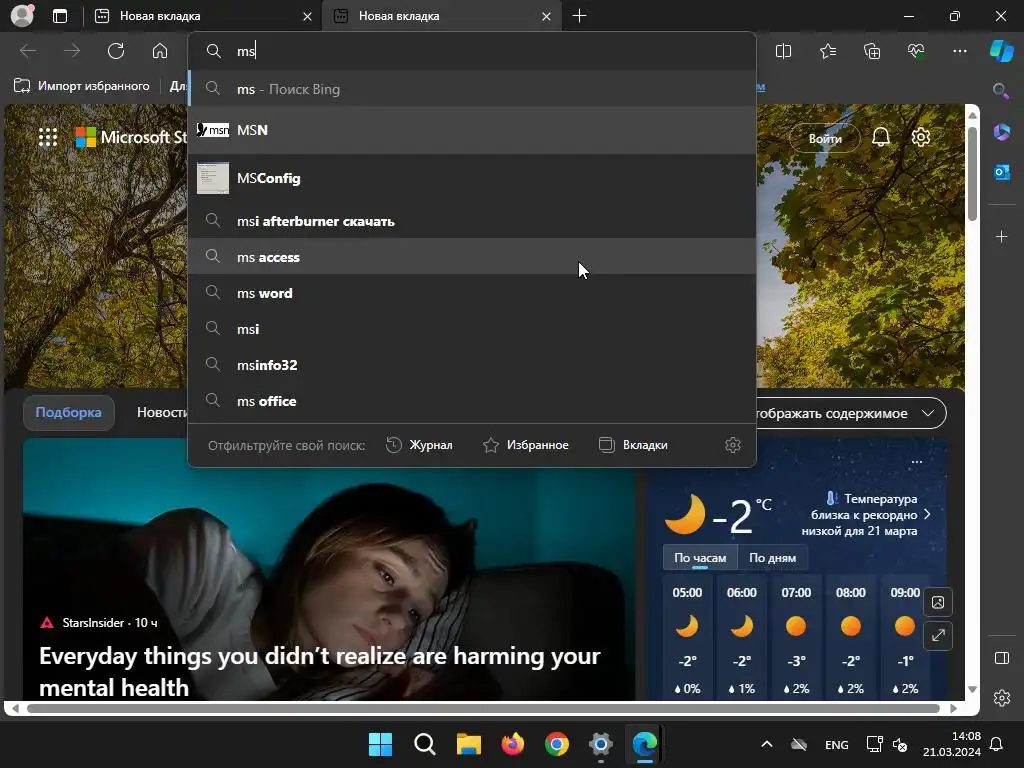1024x768 pixels.
Task: Select the MSConfig suggestion
Action: coord(472,178)
